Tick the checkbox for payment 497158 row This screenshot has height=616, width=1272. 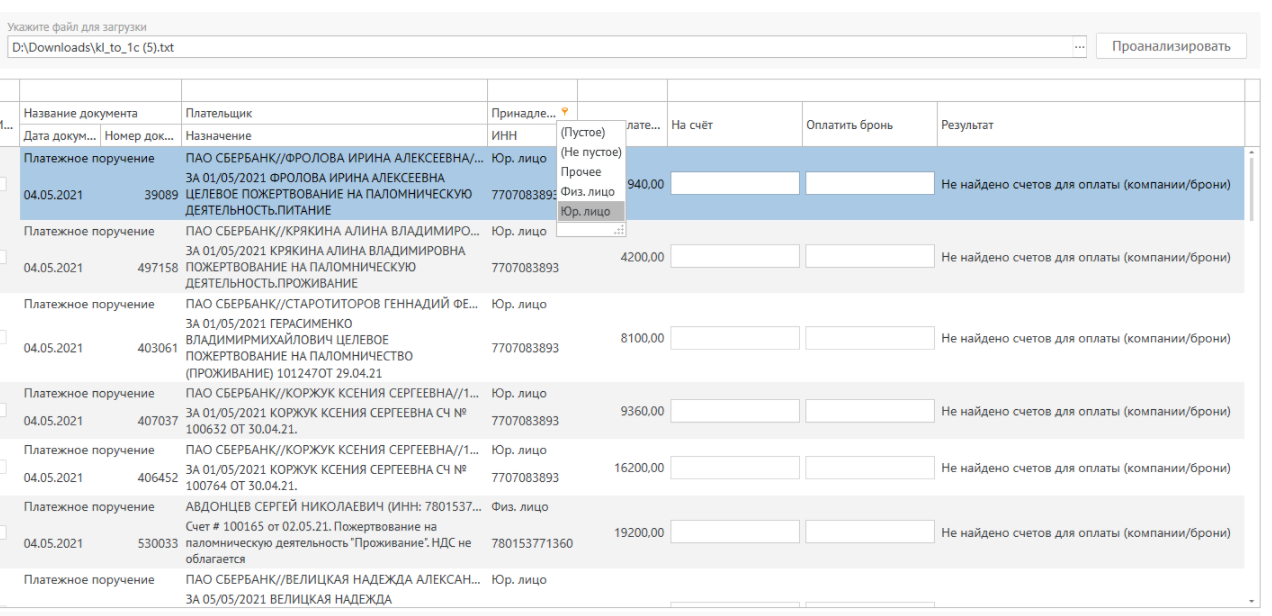(3, 257)
